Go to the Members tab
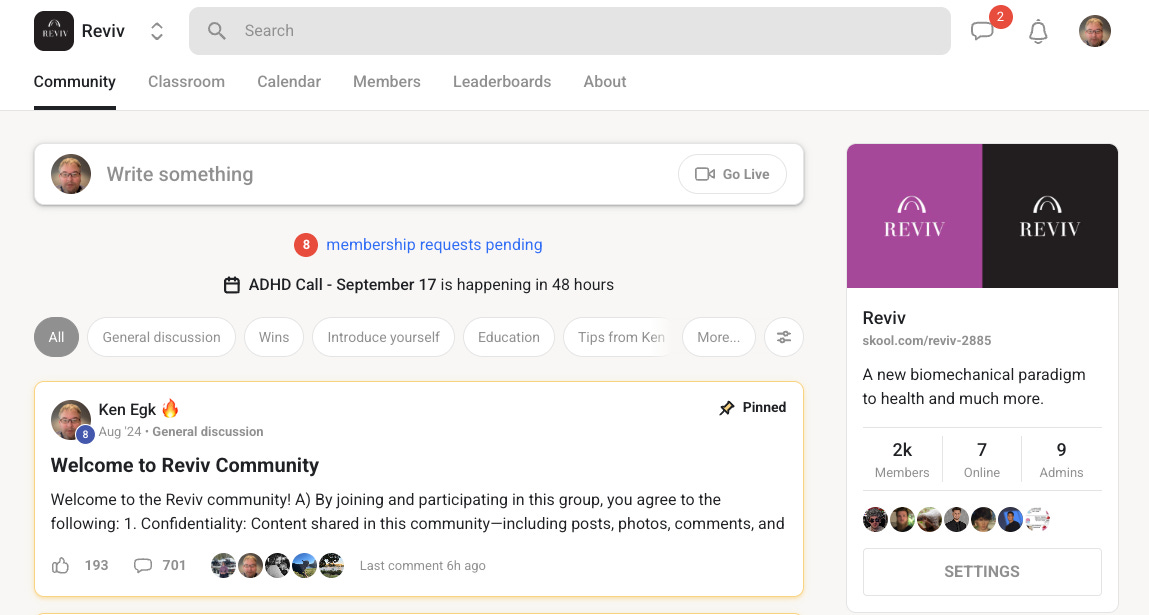Viewport: 1149px width, 615px height. pos(387,81)
